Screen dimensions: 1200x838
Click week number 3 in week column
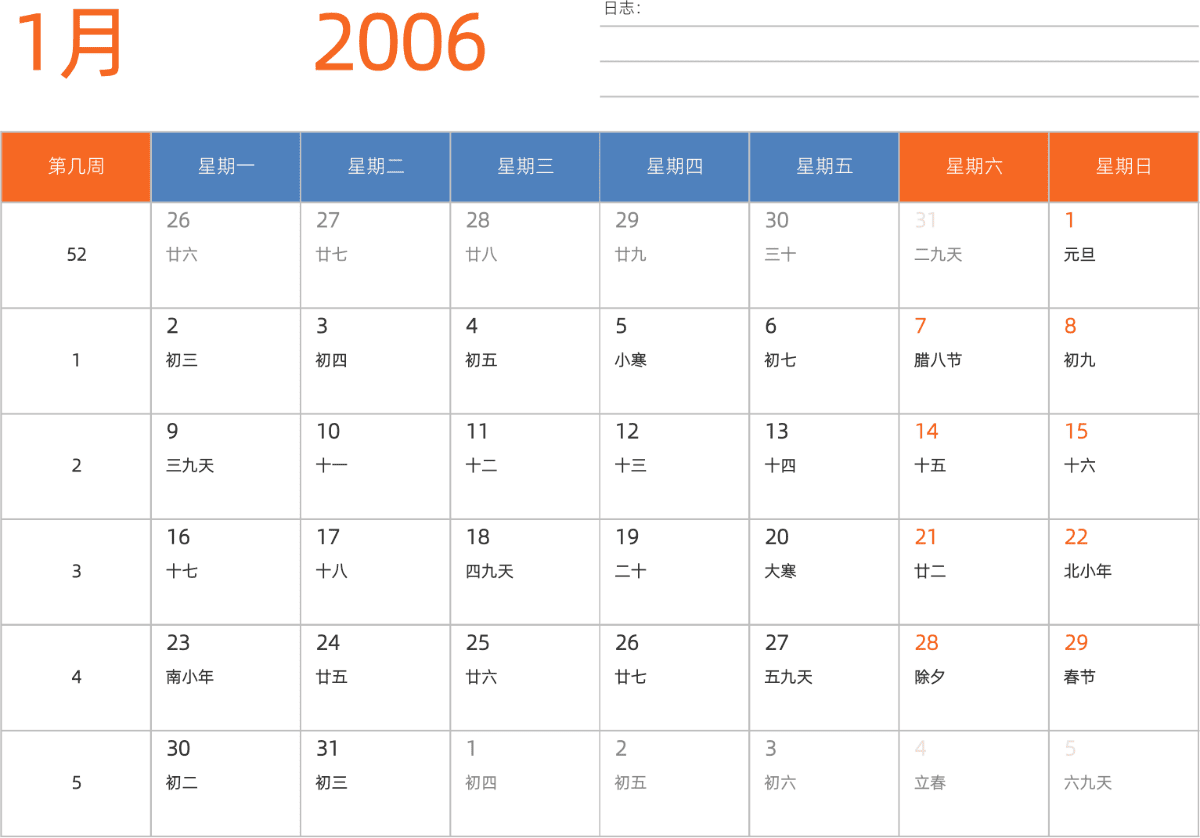coord(76,572)
